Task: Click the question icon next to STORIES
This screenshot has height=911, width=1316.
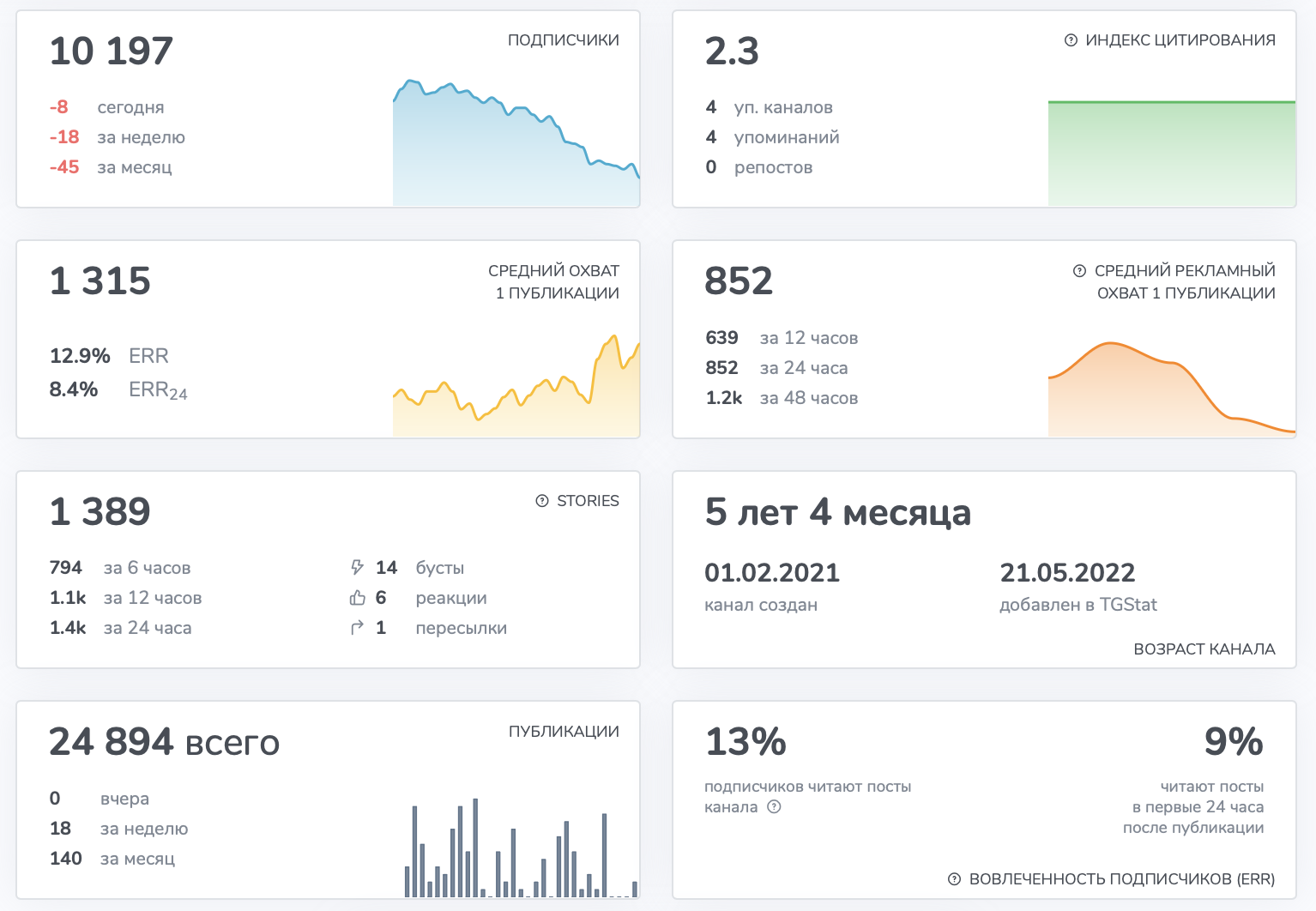Action: [x=542, y=501]
